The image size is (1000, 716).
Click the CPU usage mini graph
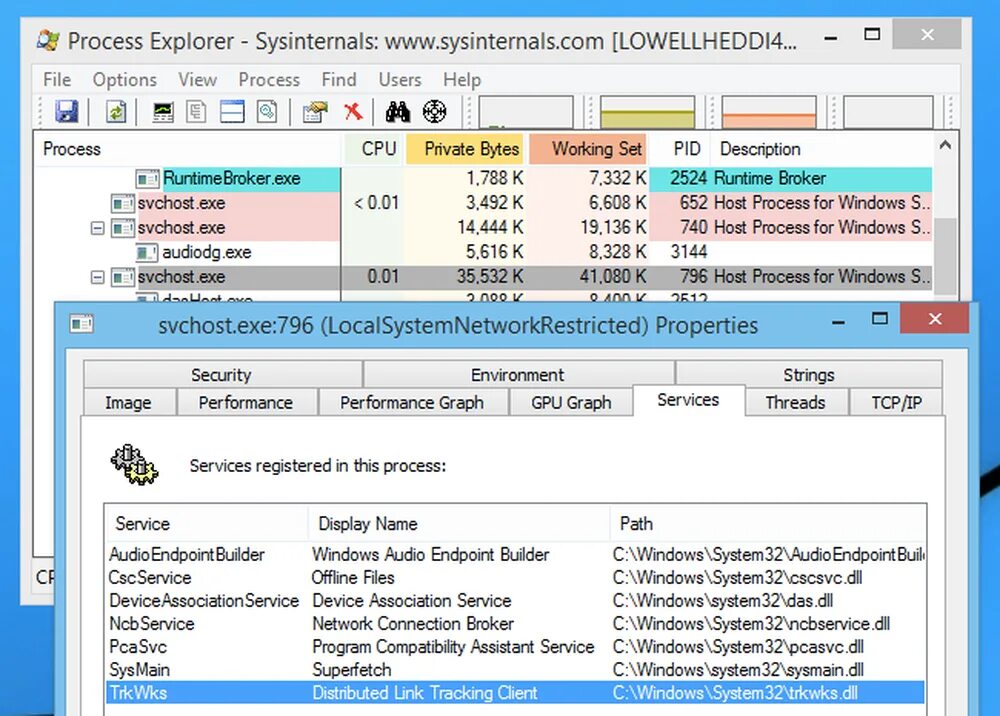526,112
